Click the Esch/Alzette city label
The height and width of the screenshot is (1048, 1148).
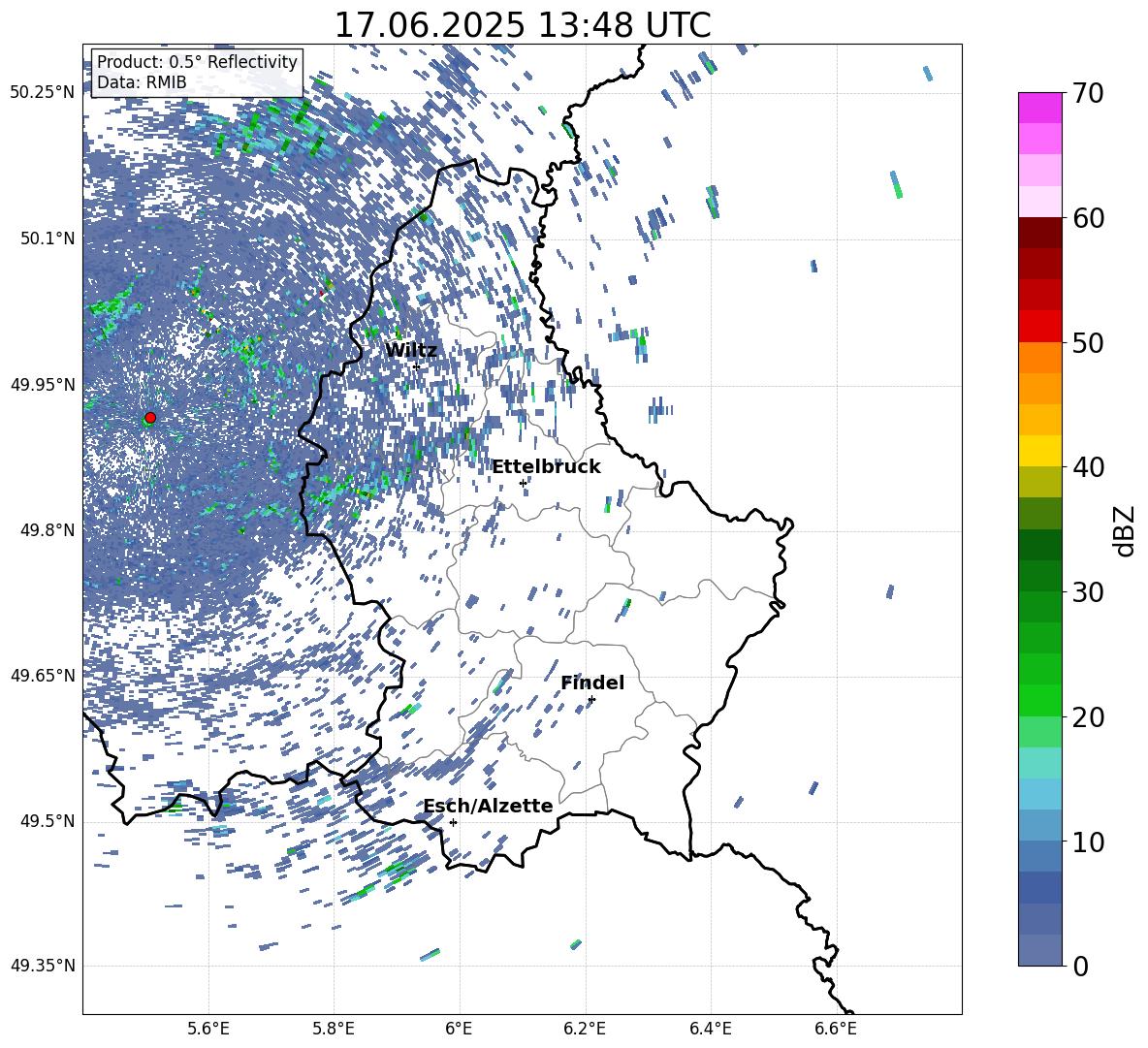click(x=488, y=806)
